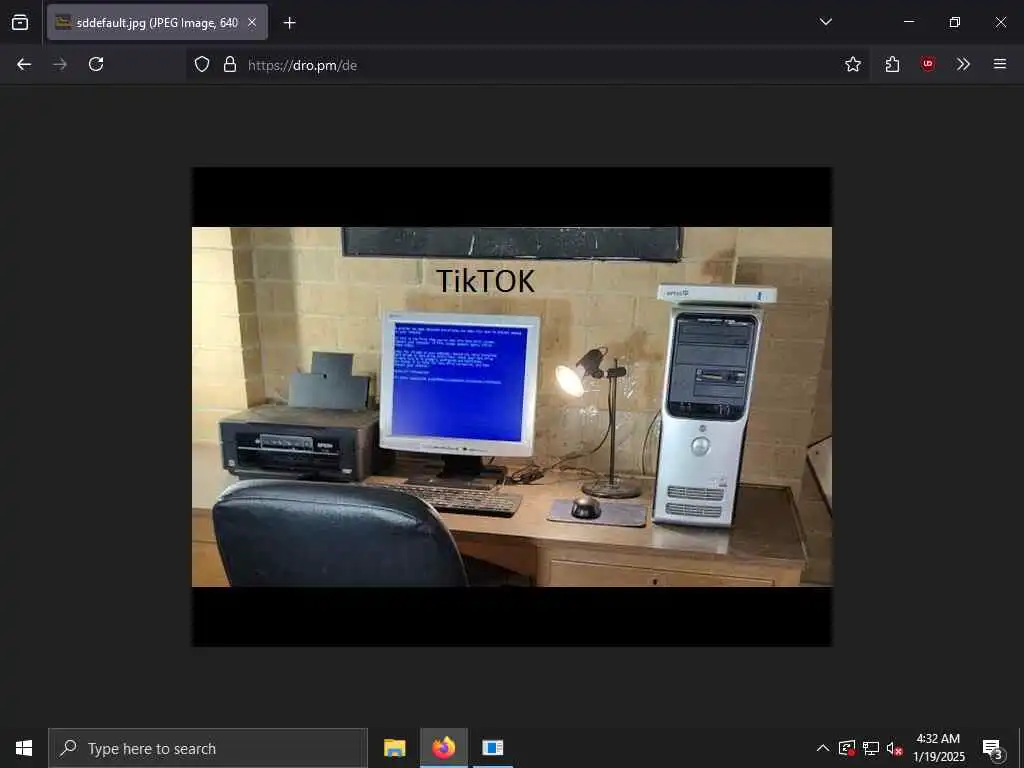Screen dimensions: 1024x768
Task: Expand more tools overflow chevrons
Action: (x=963, y=65)
